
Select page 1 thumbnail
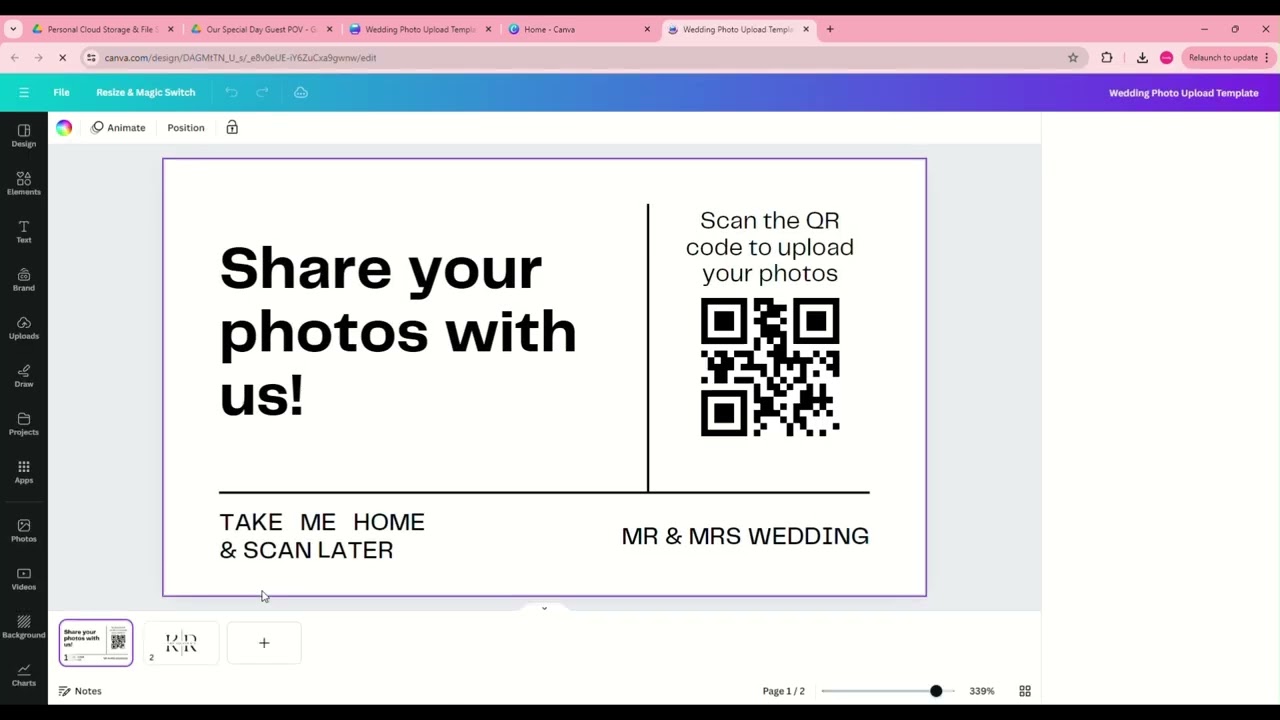(95, 643)
